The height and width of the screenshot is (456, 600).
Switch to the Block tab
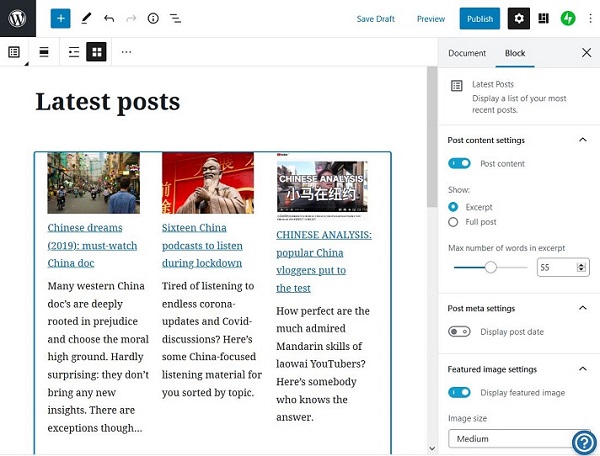tap(515, 53)
